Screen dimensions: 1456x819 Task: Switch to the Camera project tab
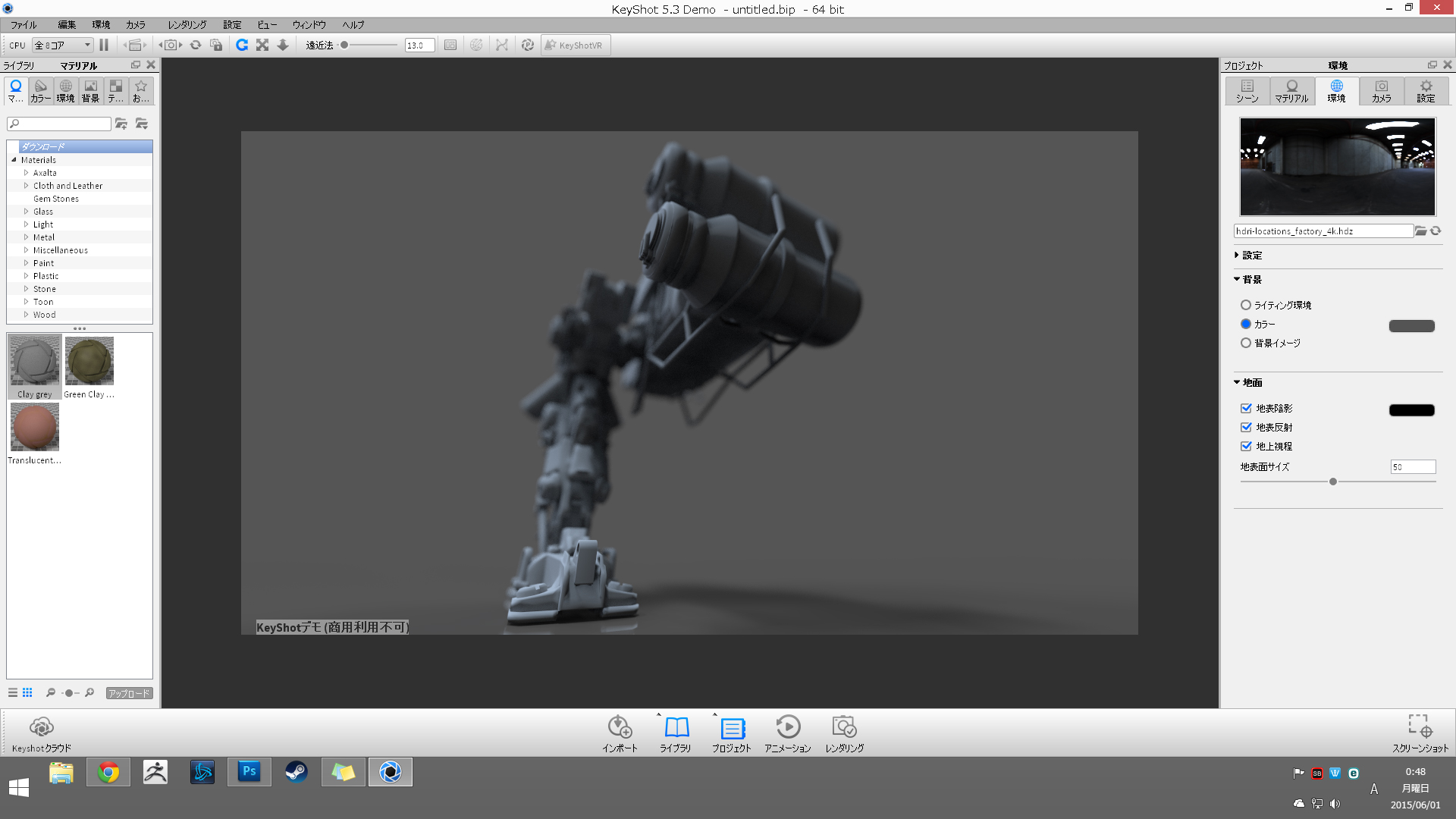1382,91
